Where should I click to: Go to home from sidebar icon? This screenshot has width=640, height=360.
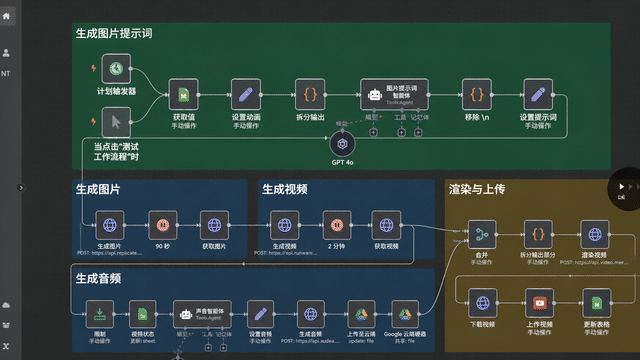point(6,16)
